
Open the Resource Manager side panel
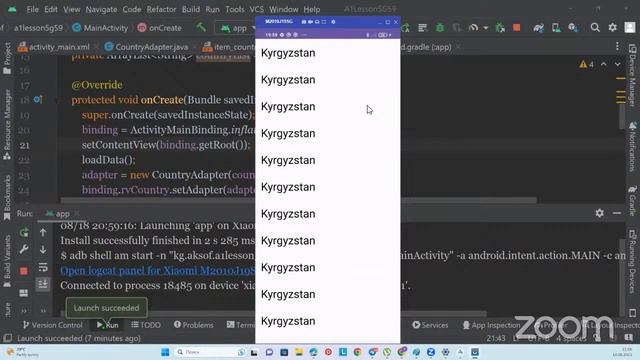tap(7, 124)
